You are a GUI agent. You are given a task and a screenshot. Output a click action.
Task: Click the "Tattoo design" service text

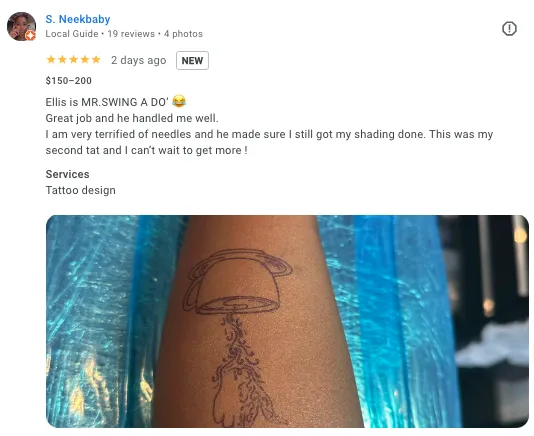coord(80,190)
